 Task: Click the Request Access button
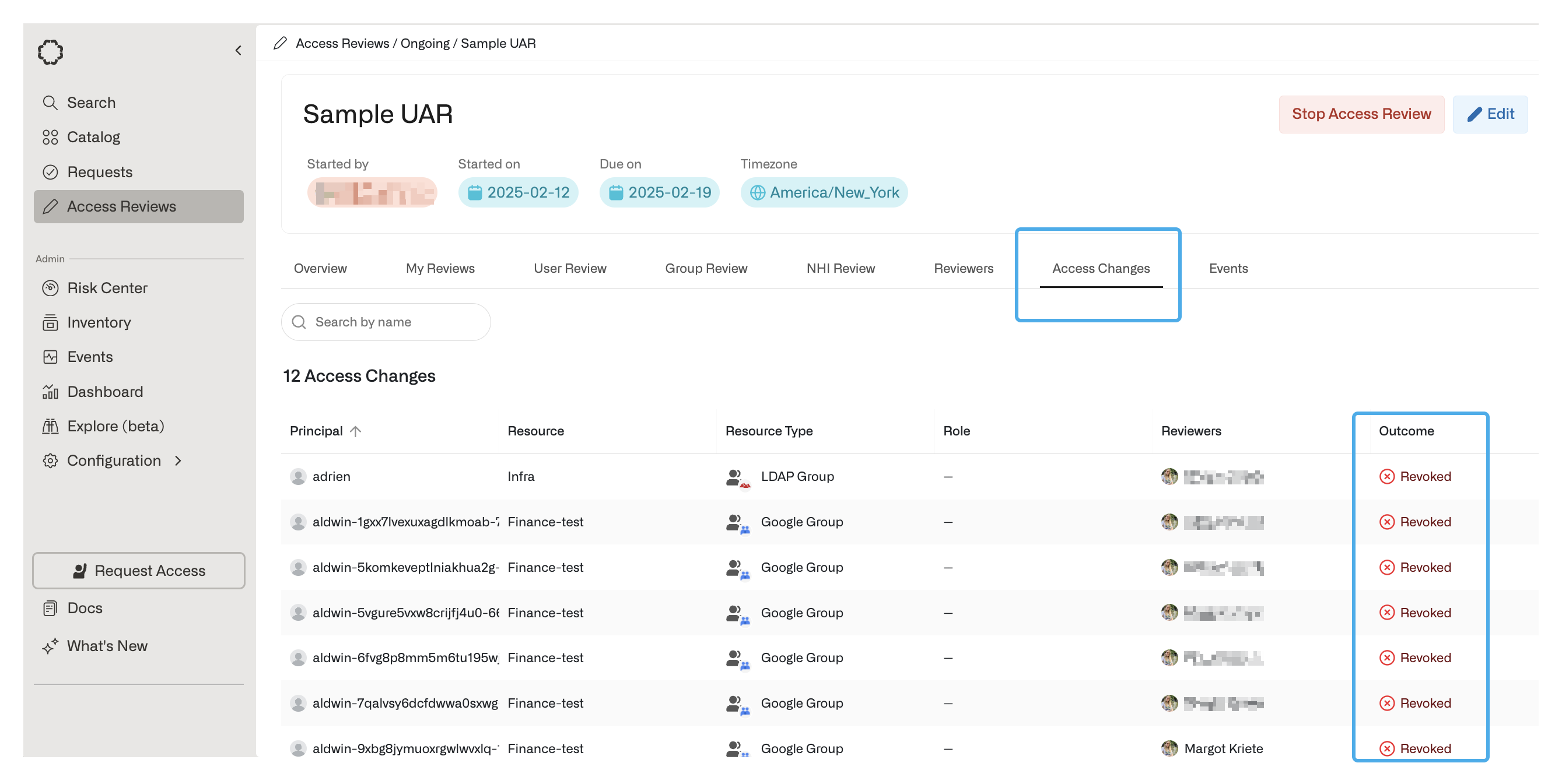(x=139, y=570)
